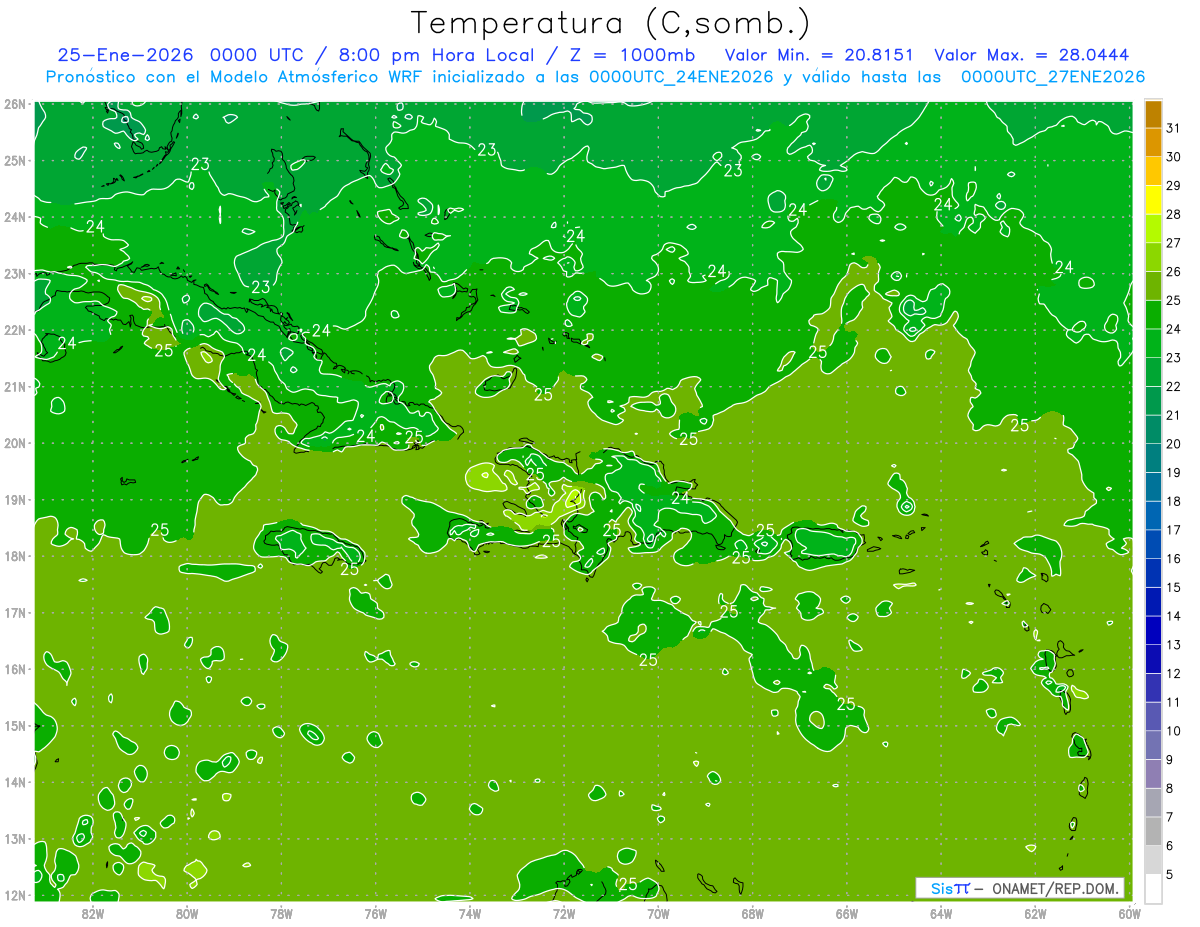Click the colorbar scale label 10
1200x927 pixels.
pyautogui.click(x=1174, y=731)
